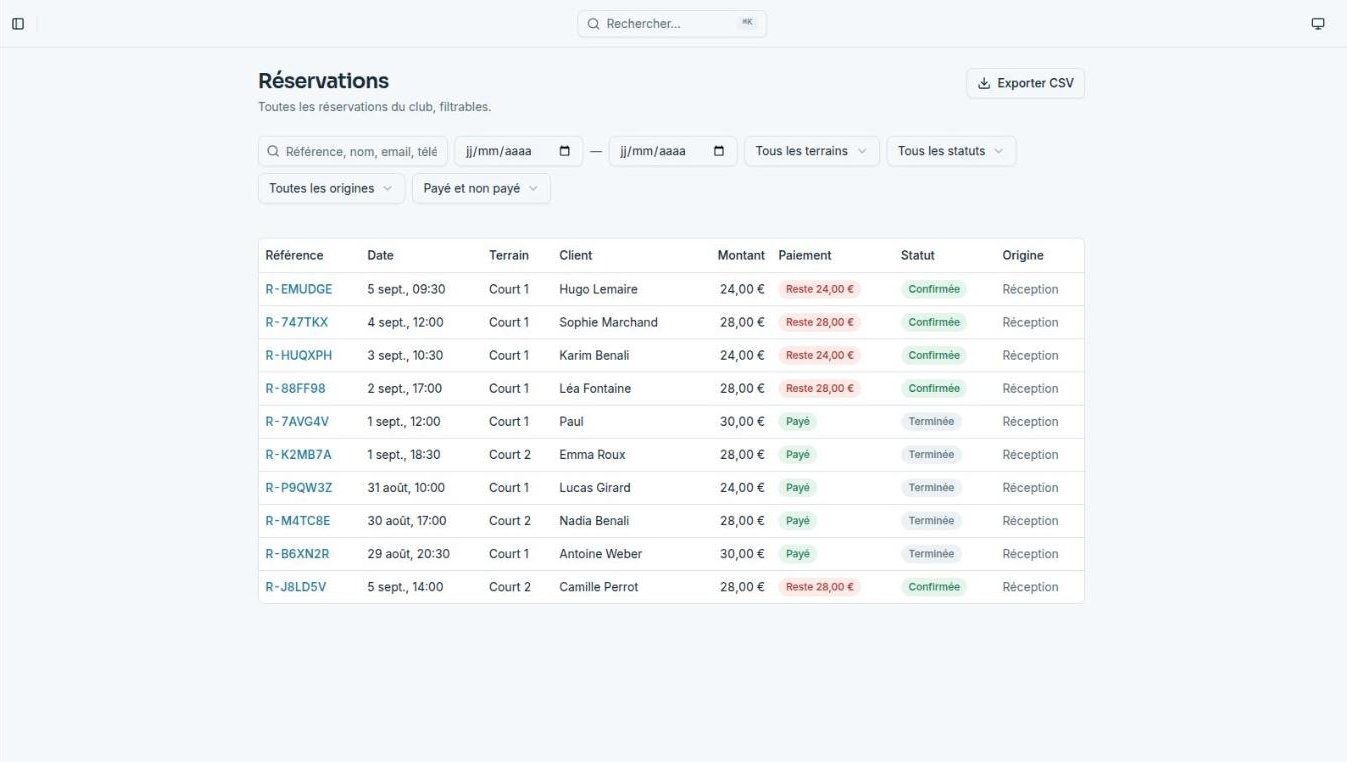This screenshot has height=762, width=1347.
Task: Click Reste 28,00 € badge for Sophie Marchand
Action: 819,322
